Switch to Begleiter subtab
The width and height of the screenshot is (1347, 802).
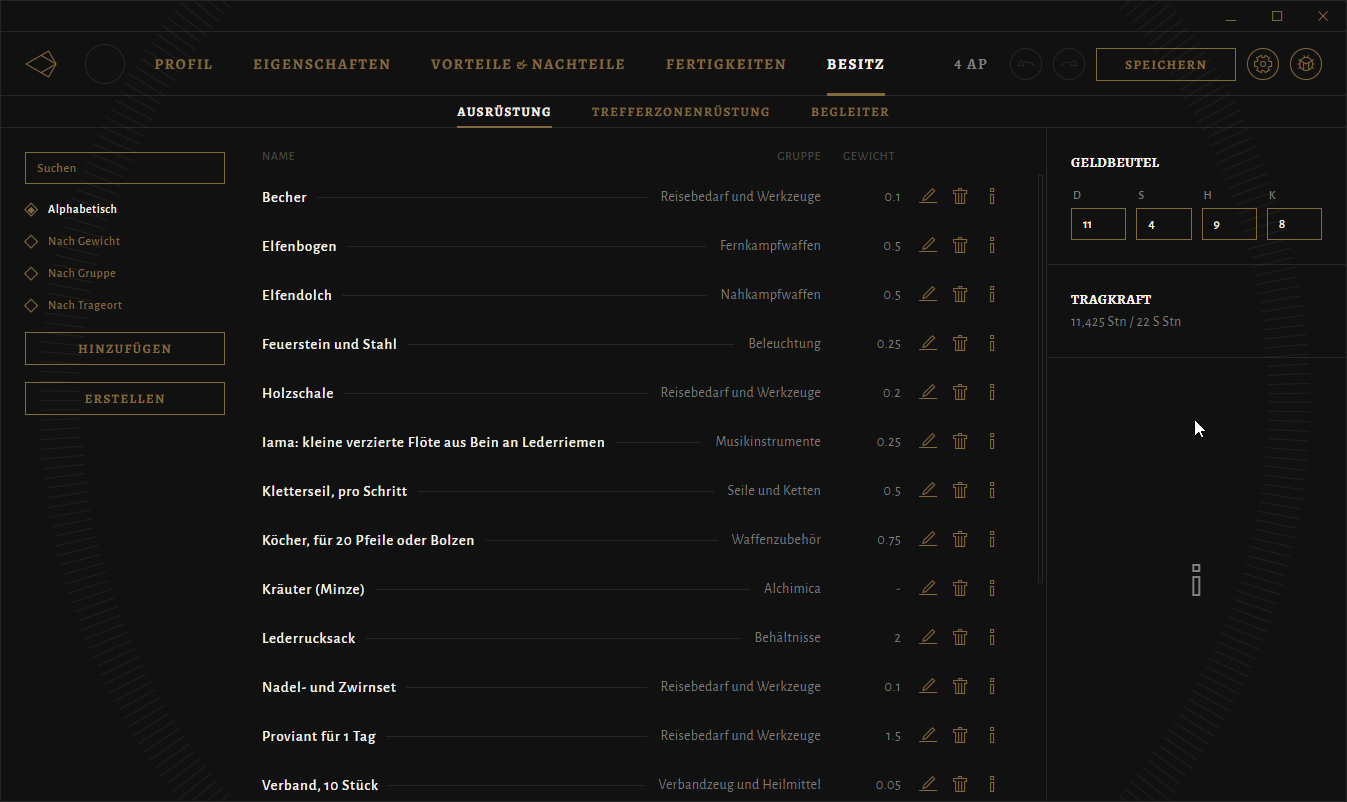pos(850,111)
